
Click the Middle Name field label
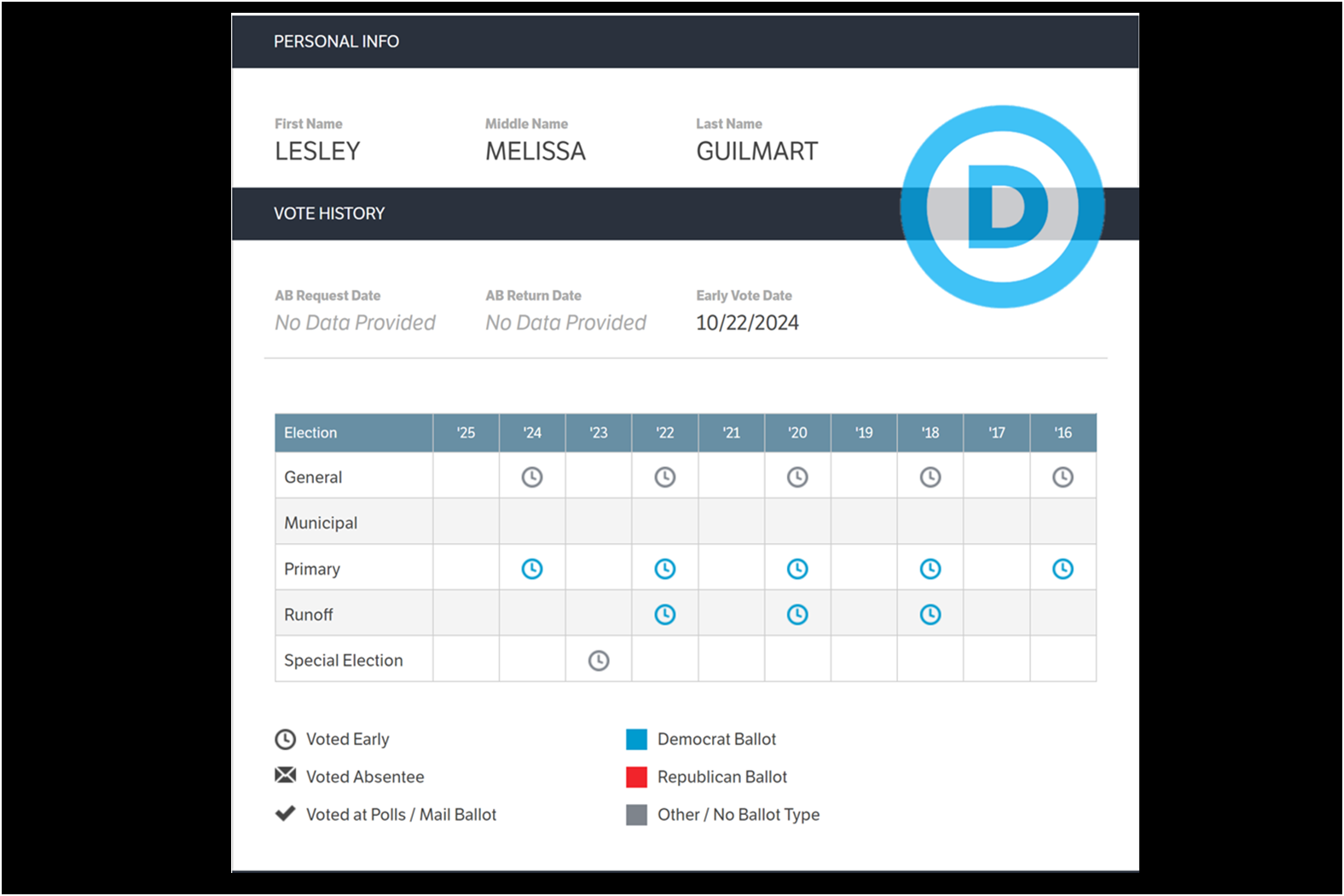point(526,124)
